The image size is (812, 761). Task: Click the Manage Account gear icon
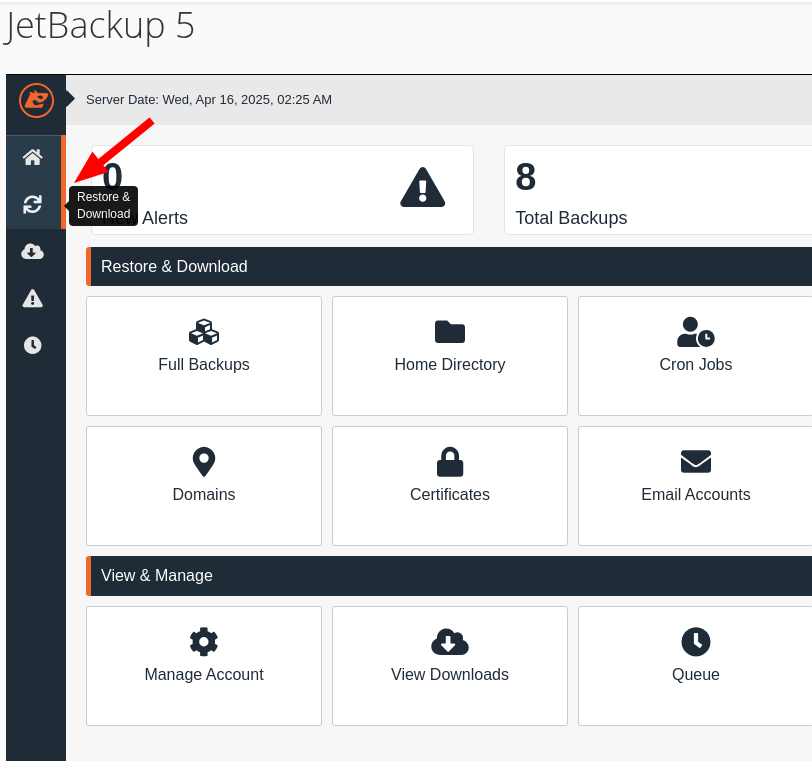pos(204,642)
